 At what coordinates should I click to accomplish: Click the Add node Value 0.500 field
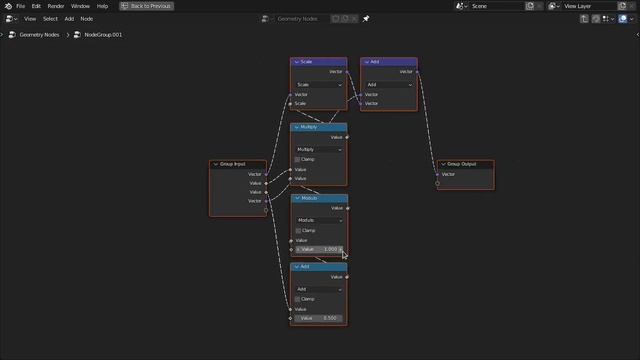pyautogui.click(x=319, y=318)
